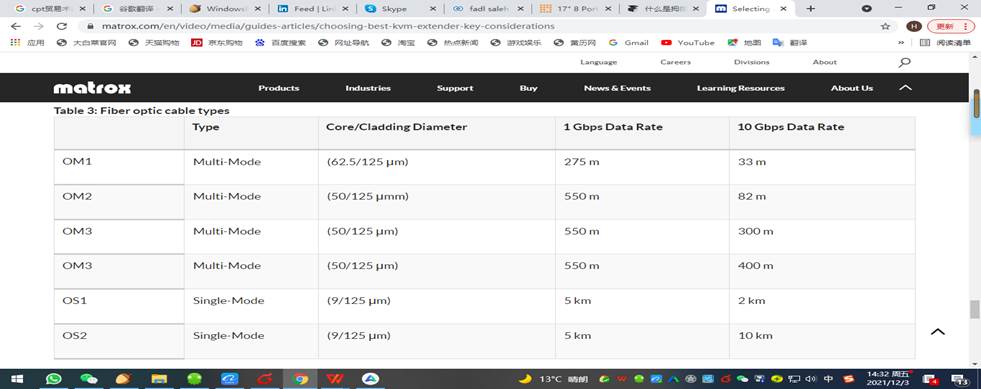This screenshot has height=389, width=981.
Task: Collapse the navigation menu with chevron up
Action: tap(905, 88)
